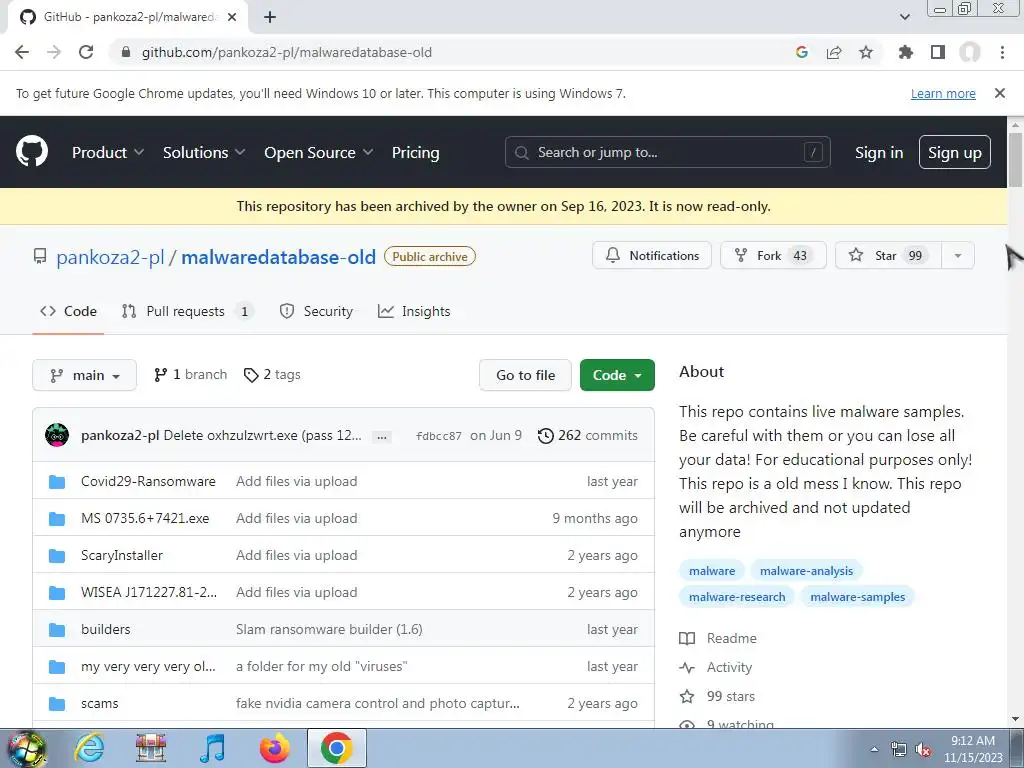Viewport: 1024px width, 768px height.
Task: Expand the Product menu
Action: tap(108, 152)
